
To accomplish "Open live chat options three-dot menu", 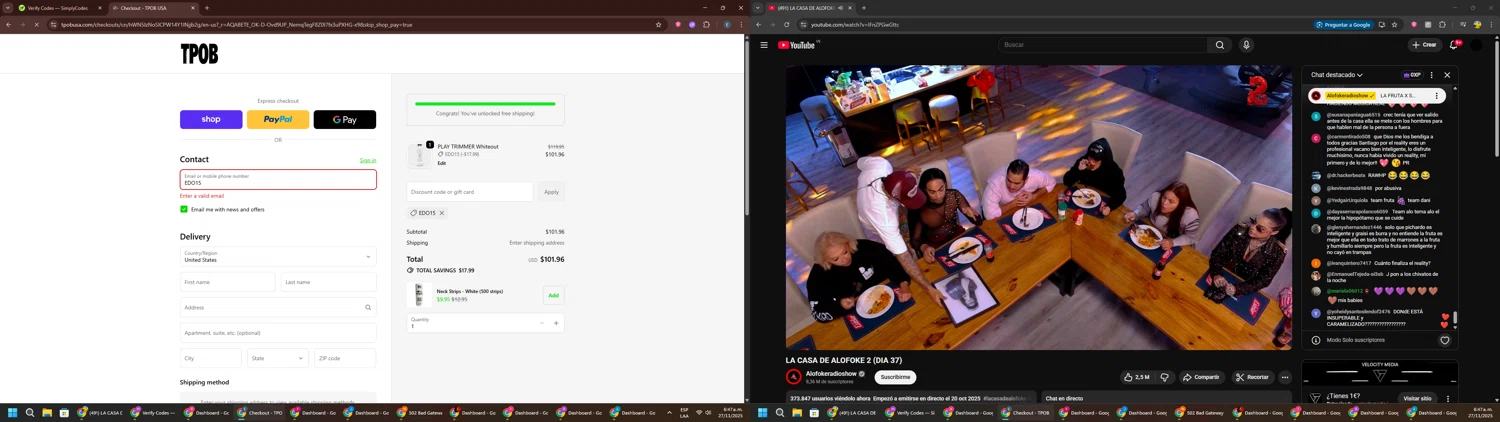I will (1431, 75).
